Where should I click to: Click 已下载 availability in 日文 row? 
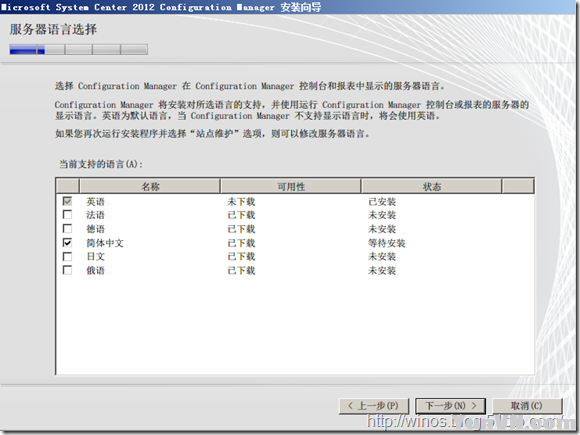241,257
